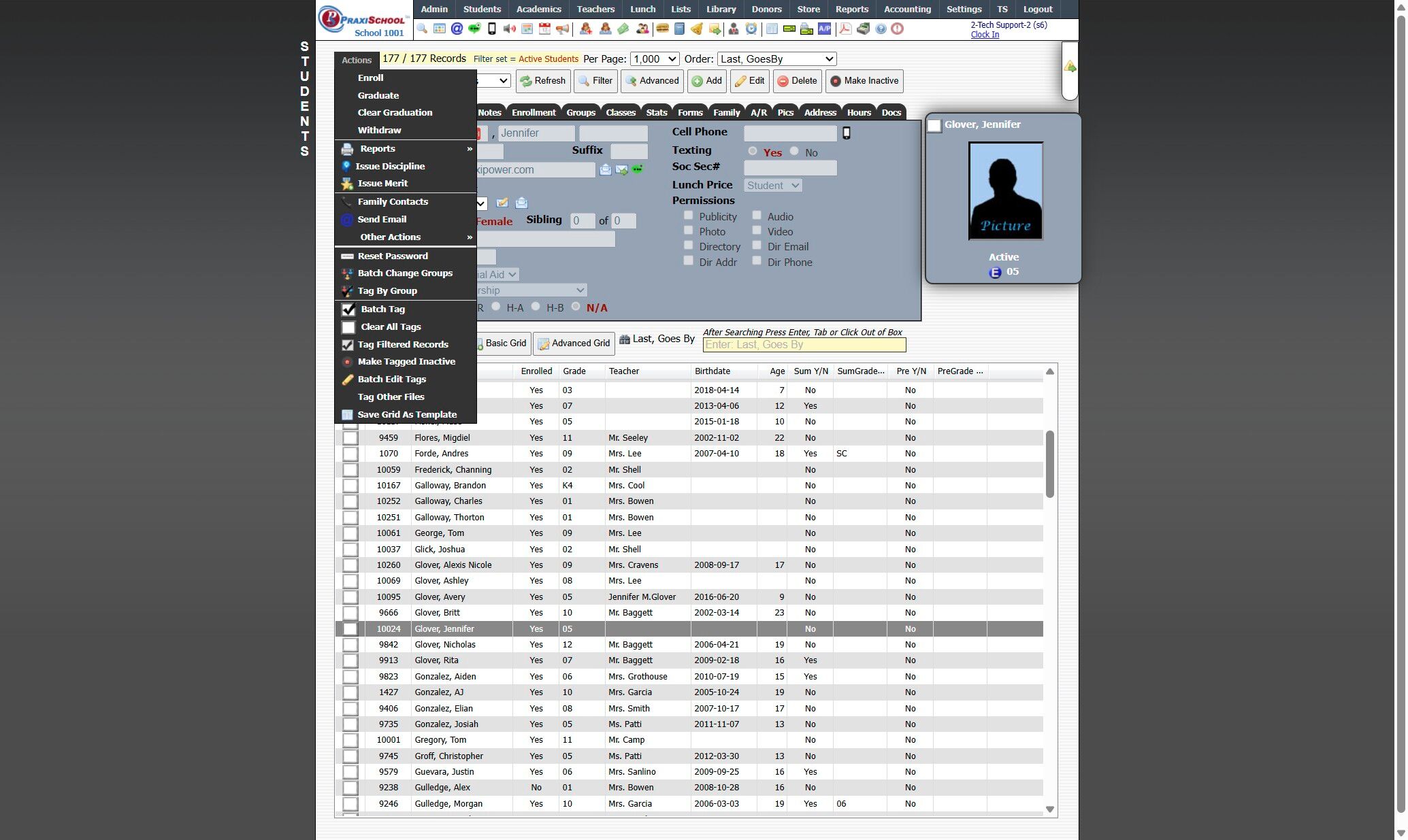Switch to the Enrollment tab

[x=533, y=113]
